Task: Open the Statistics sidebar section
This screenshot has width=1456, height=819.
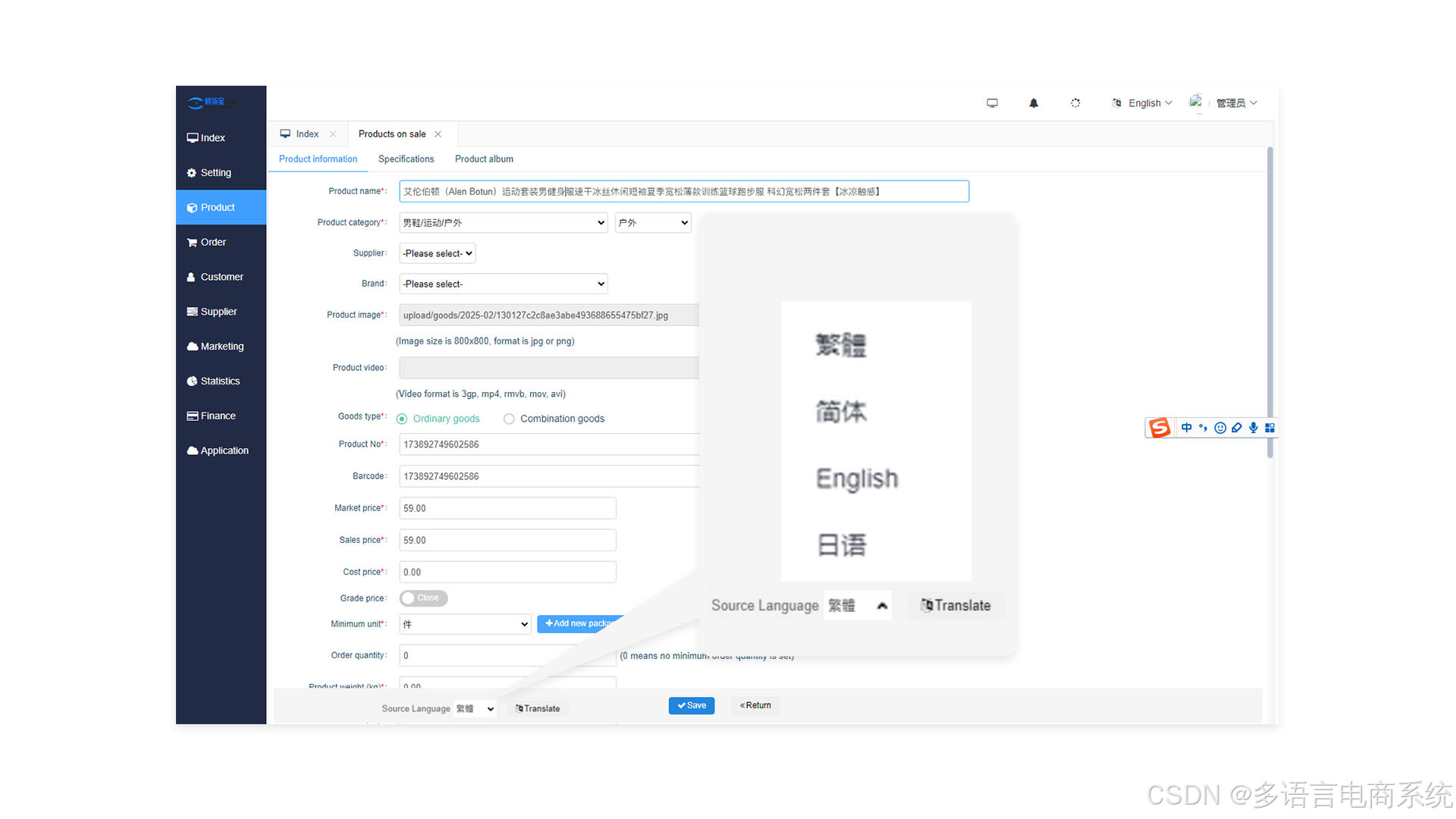Action: click(x=220, y=381)
